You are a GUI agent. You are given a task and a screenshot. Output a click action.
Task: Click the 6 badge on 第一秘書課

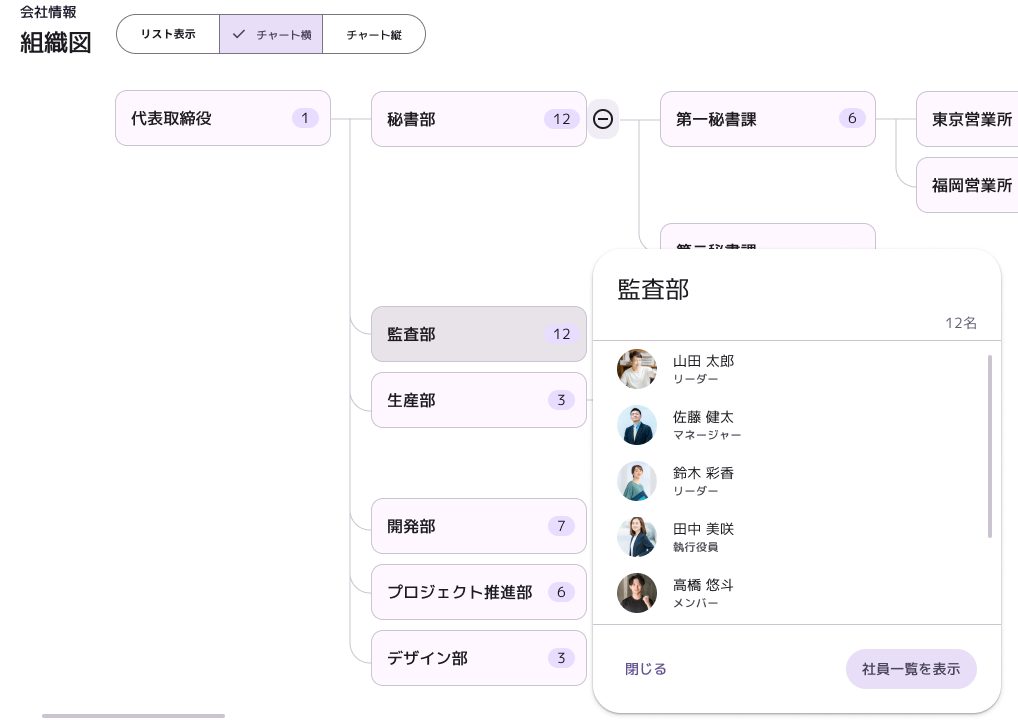(852, 118)
